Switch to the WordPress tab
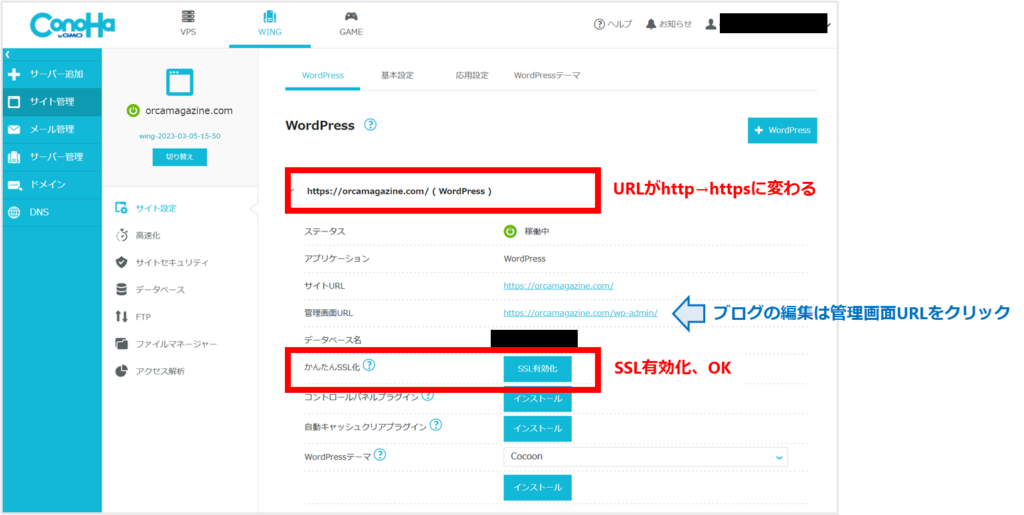 323,76
